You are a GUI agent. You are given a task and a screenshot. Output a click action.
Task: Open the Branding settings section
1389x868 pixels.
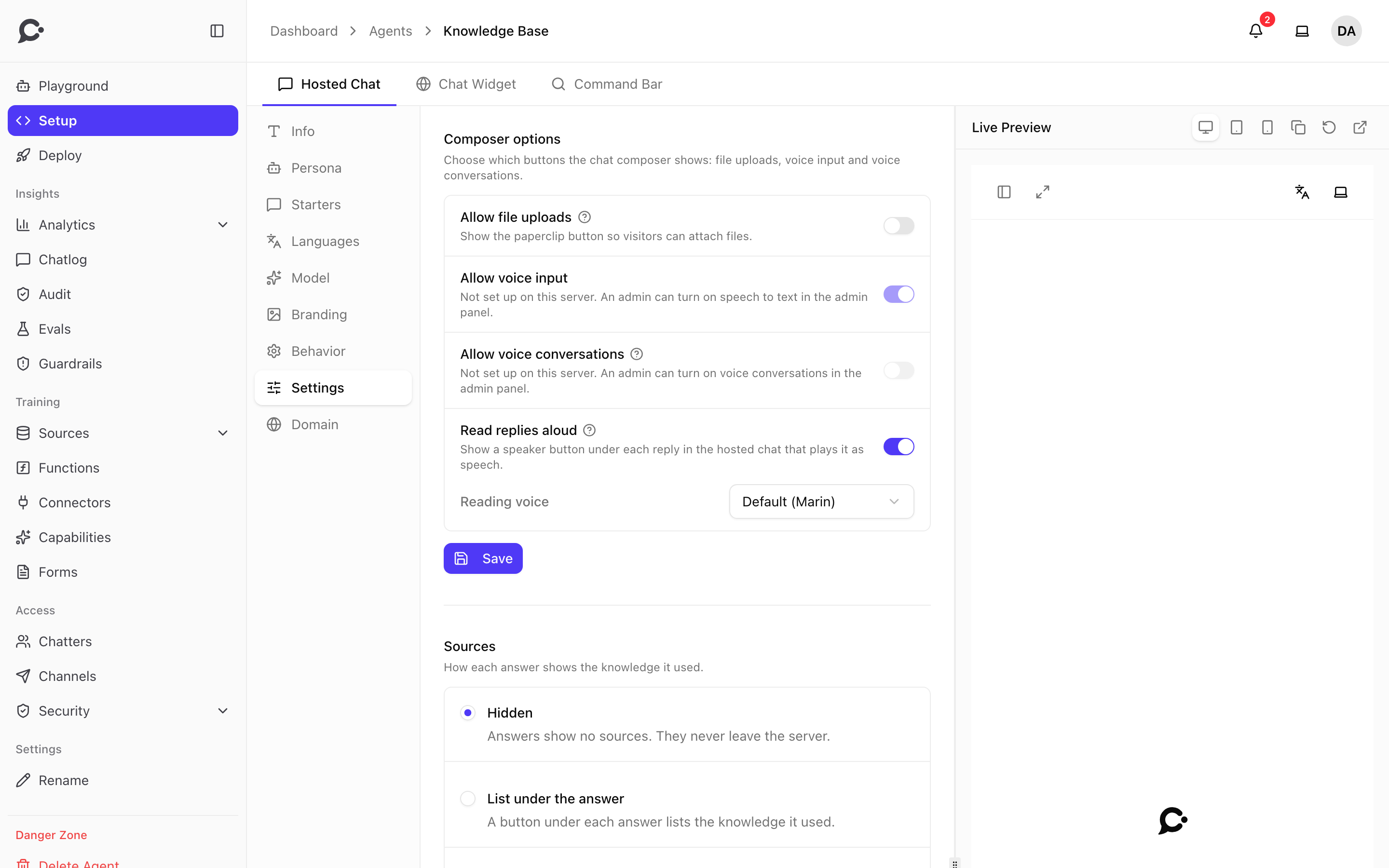point(333,314)
